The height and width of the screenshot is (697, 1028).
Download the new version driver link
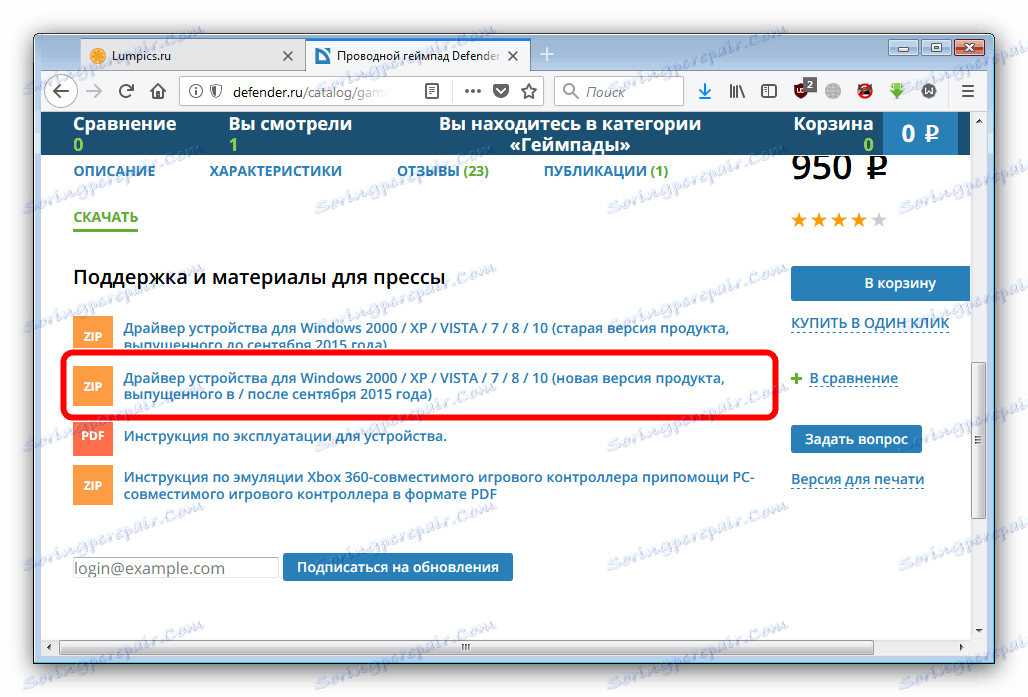click(424, 386)
